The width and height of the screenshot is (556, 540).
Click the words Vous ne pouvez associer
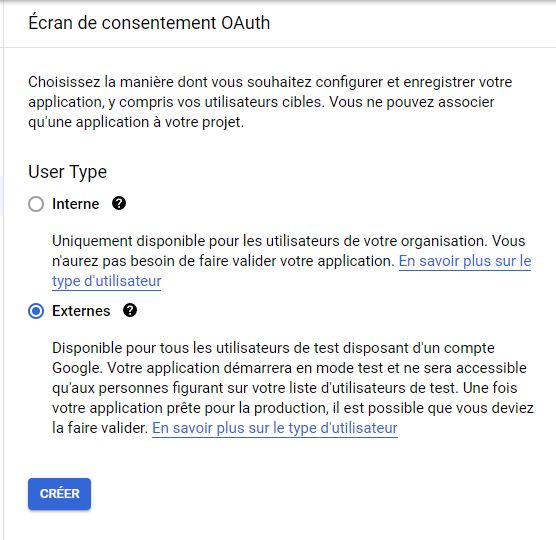pos(412,102)
